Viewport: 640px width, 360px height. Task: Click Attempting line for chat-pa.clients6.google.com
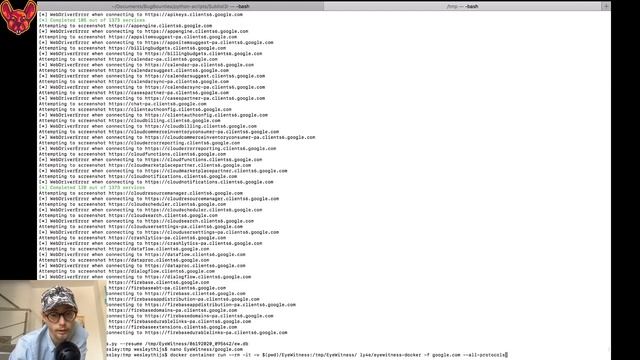point(122,104)
